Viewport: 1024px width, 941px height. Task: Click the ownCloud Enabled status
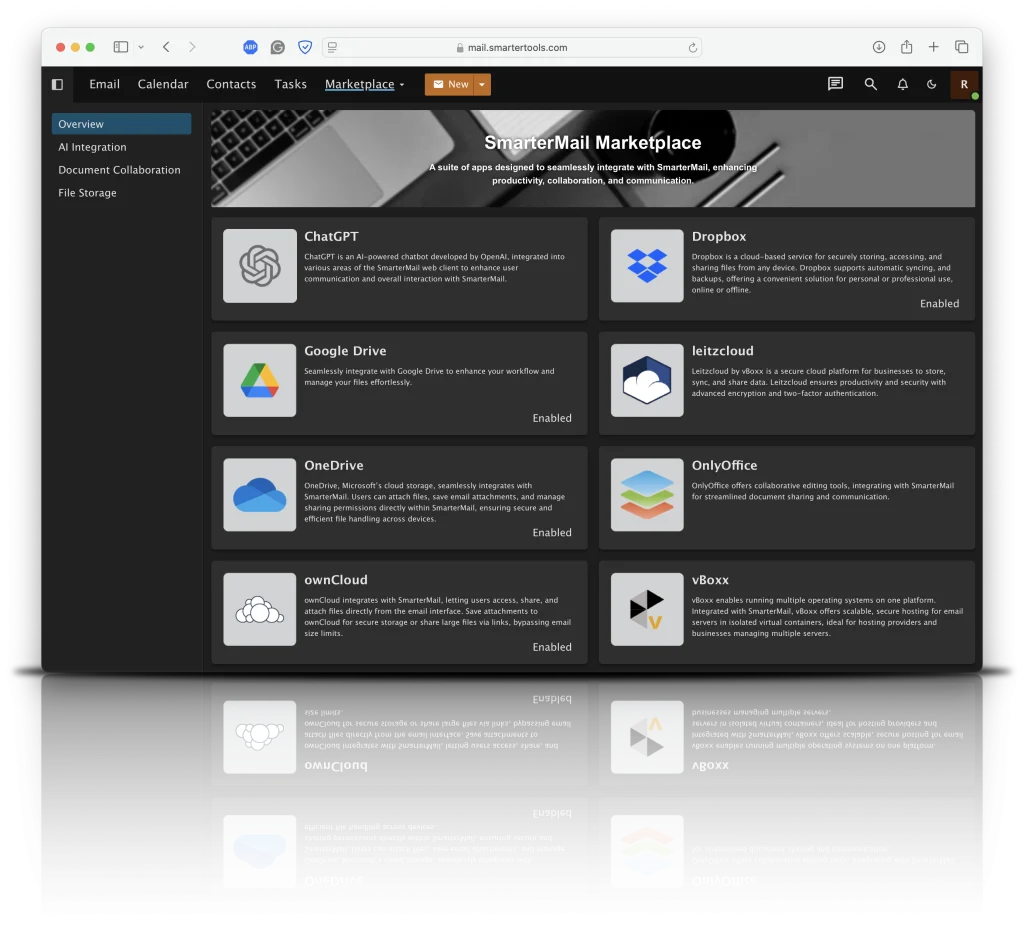pyautogui.click(x=552, y=647)
